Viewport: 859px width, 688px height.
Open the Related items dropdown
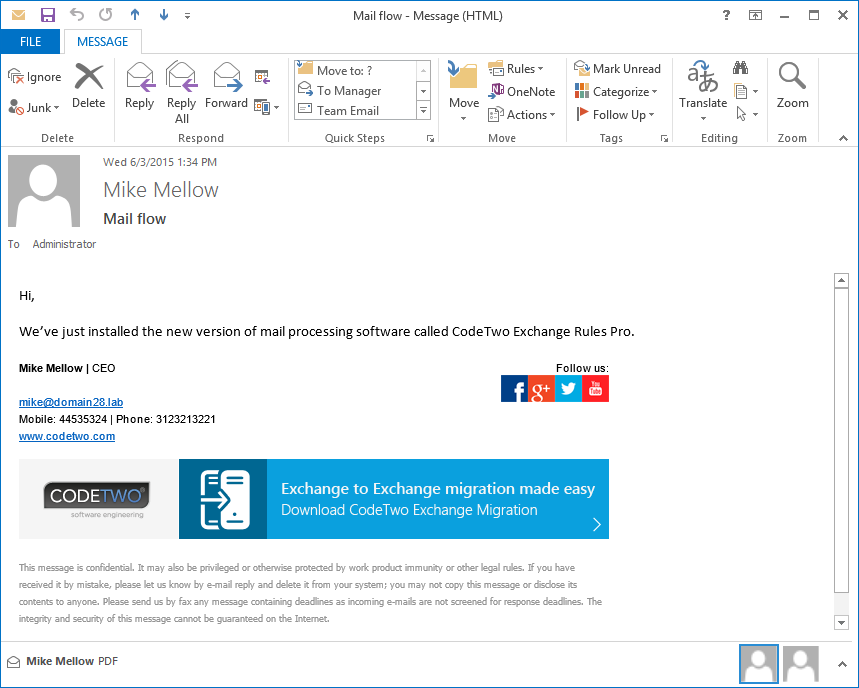pos(746,91)
